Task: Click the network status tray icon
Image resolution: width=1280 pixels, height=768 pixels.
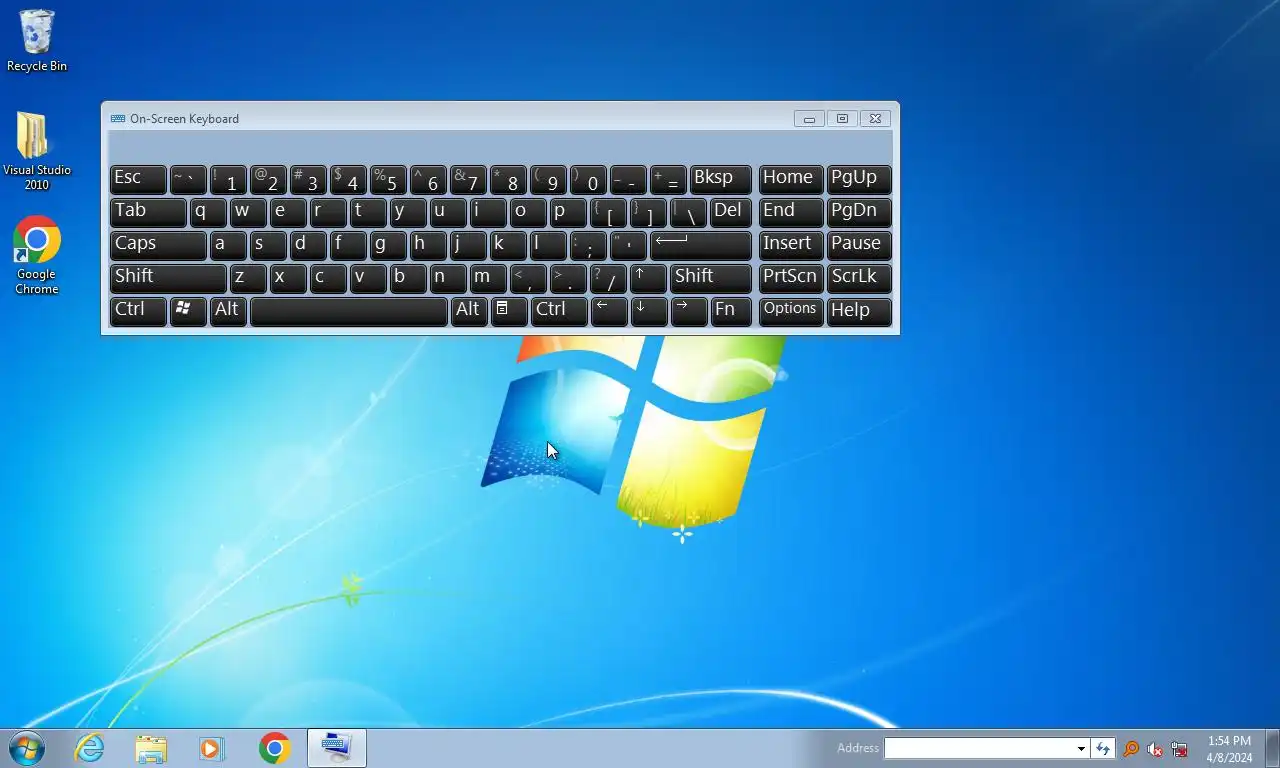Action: coord(1179,748)
